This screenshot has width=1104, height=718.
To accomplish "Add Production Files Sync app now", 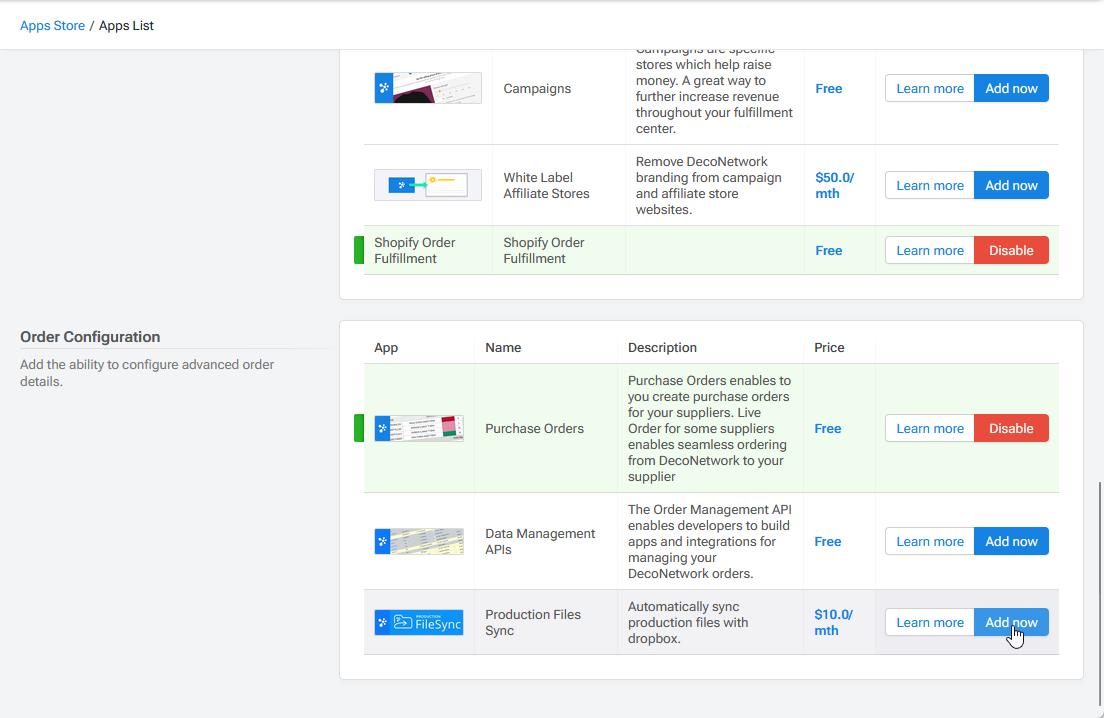I will point(1011,622).
